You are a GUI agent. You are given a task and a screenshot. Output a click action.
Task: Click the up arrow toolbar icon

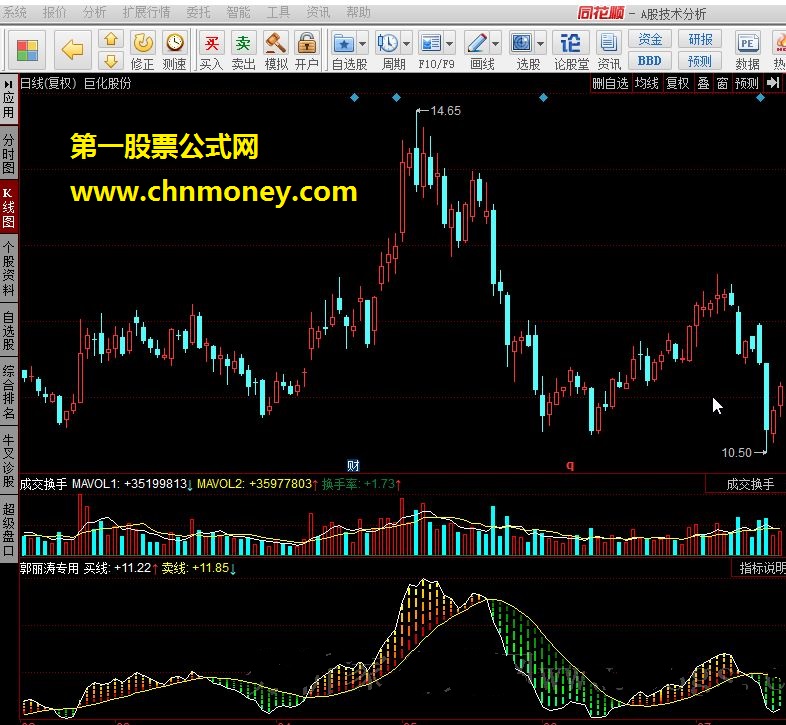111,39
